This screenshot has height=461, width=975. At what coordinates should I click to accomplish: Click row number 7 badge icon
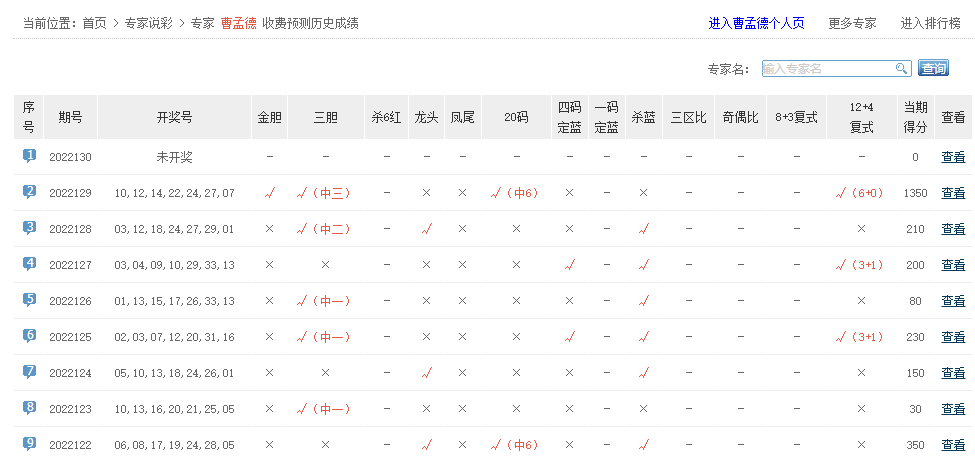click(29, 372)
